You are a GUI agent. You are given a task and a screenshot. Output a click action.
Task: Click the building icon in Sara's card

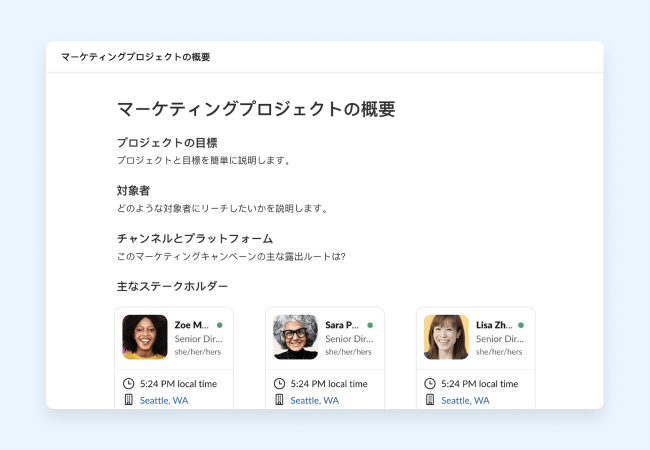(279, 400)
